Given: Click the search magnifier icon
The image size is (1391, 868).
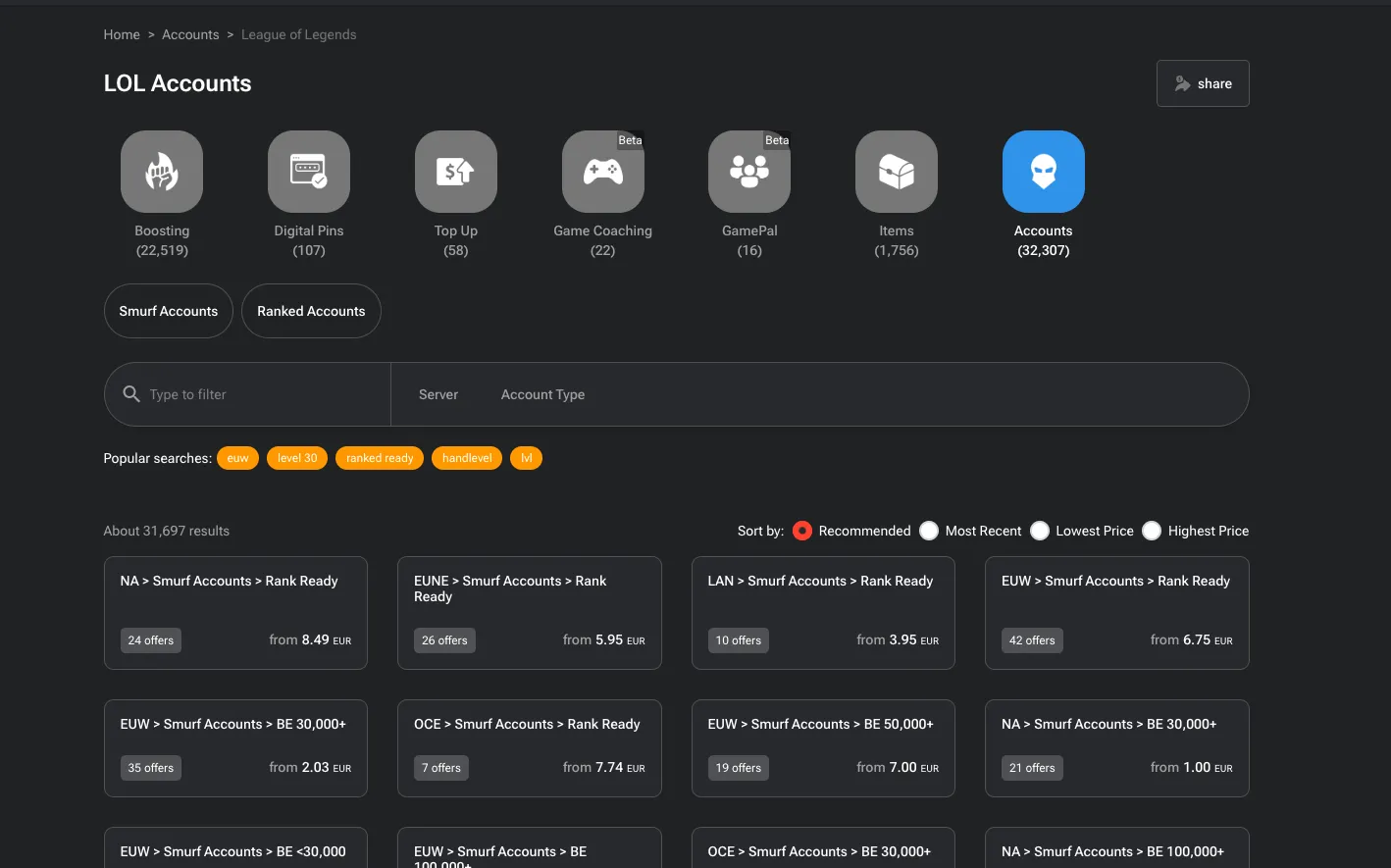Looking at the screenshot, I should [131, 394].
